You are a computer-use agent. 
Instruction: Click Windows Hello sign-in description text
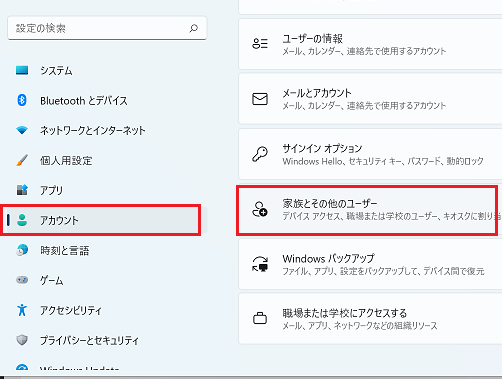click(x=383, y=161)
